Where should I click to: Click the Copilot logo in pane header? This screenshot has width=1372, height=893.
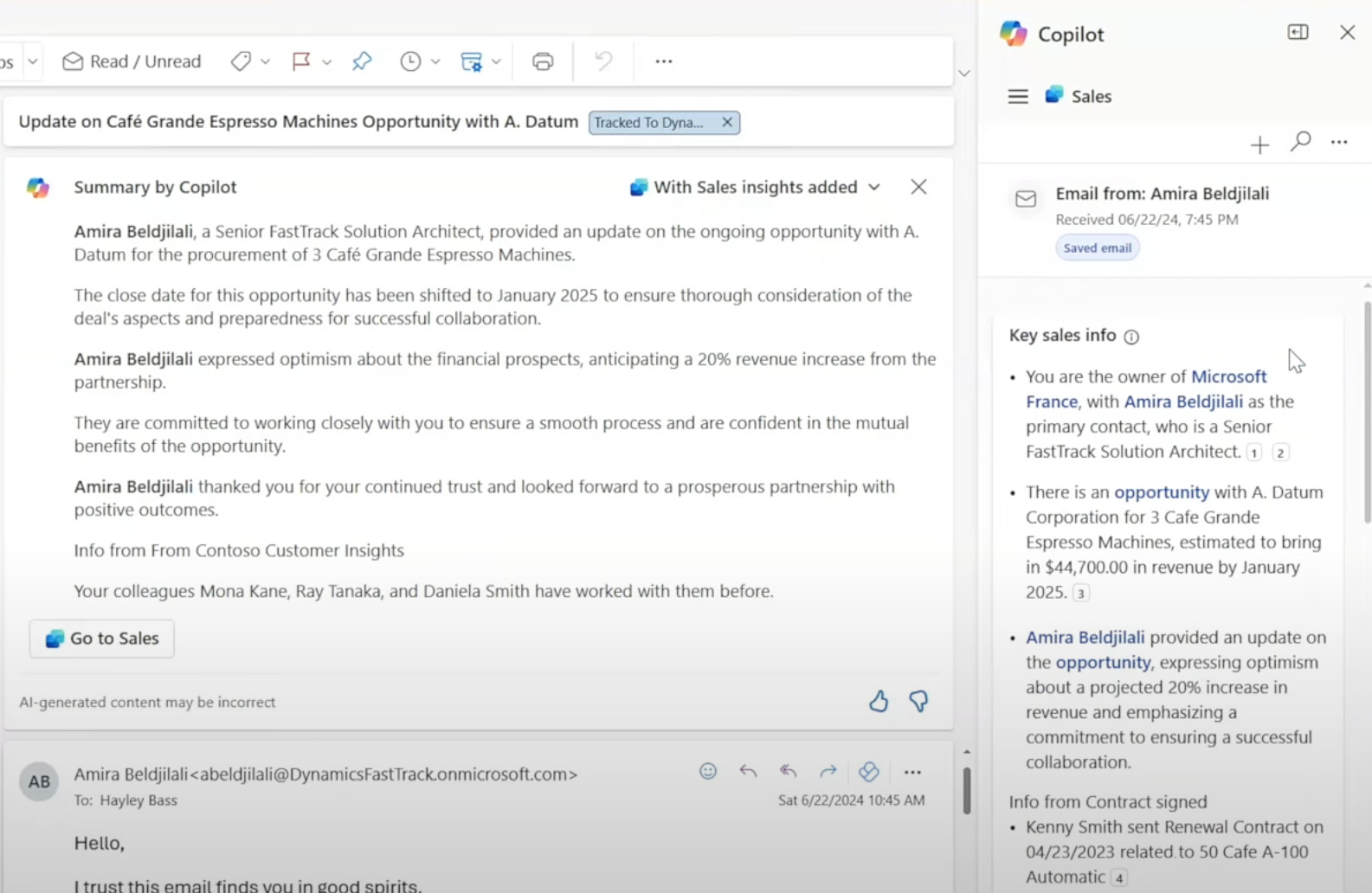coord(1014,34)
